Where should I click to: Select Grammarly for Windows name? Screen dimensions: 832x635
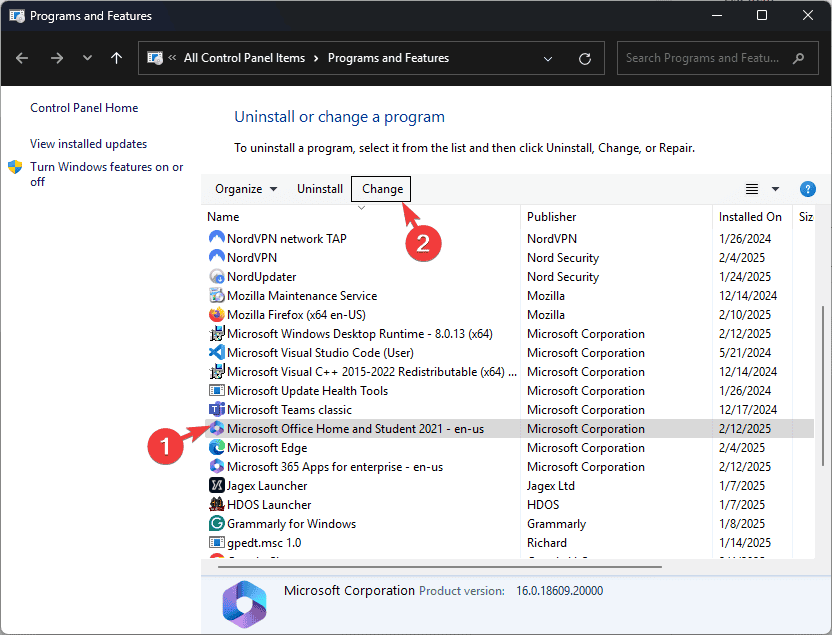pos(291,524)
